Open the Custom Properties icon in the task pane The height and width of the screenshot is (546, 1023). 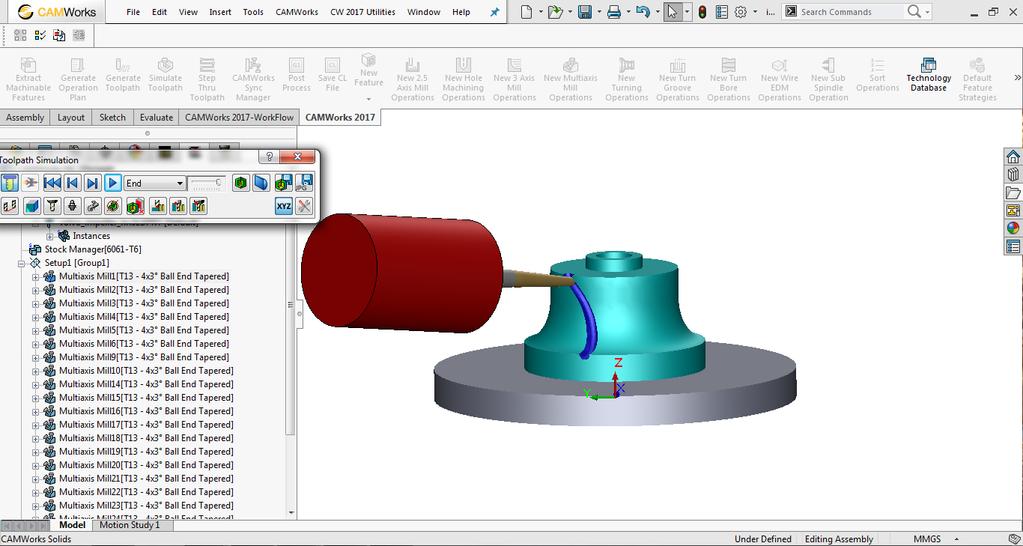(1013, 247)
